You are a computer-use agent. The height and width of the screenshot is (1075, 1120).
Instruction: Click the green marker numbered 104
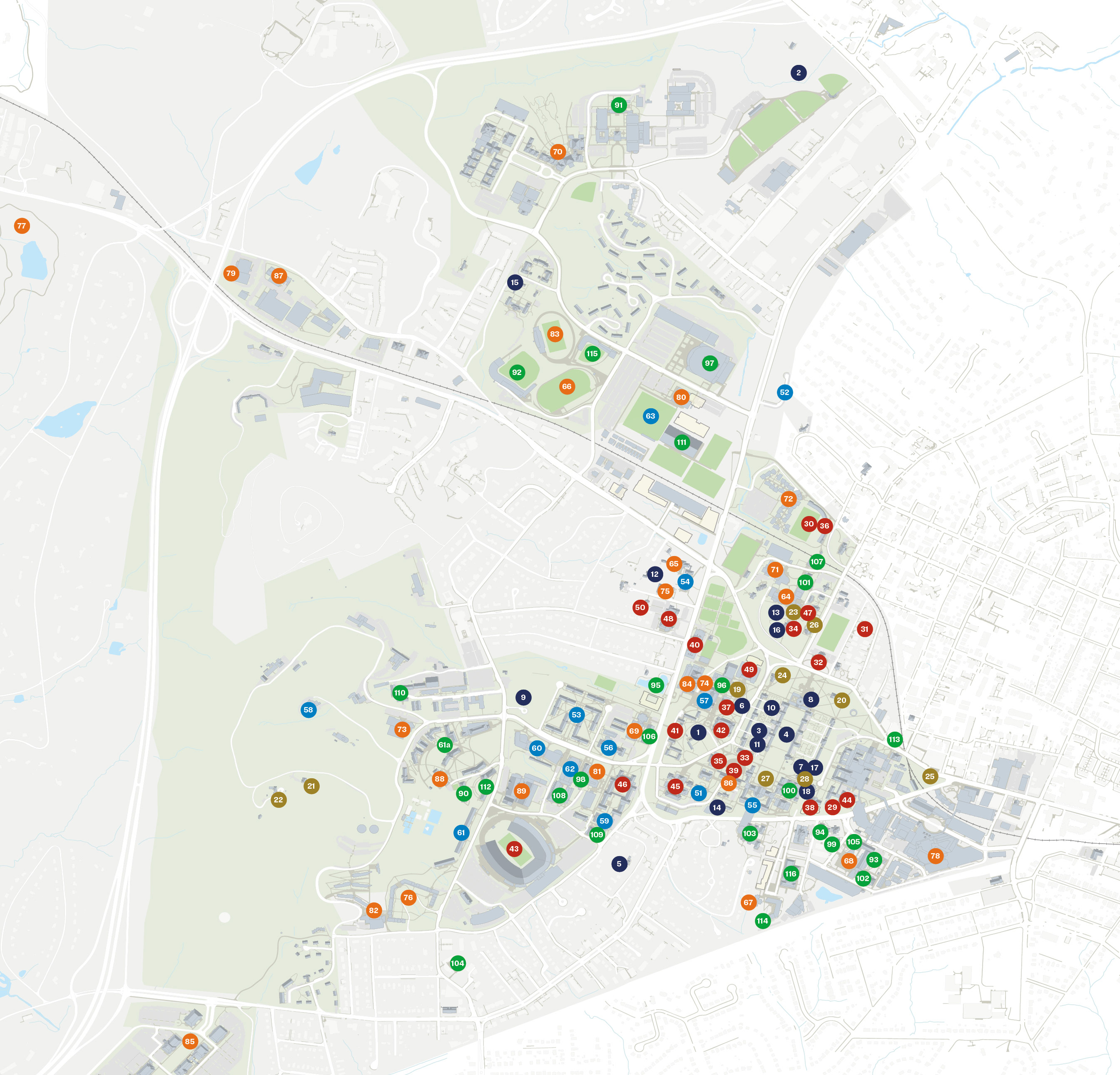pyautogui.click(x=457, y=963)
